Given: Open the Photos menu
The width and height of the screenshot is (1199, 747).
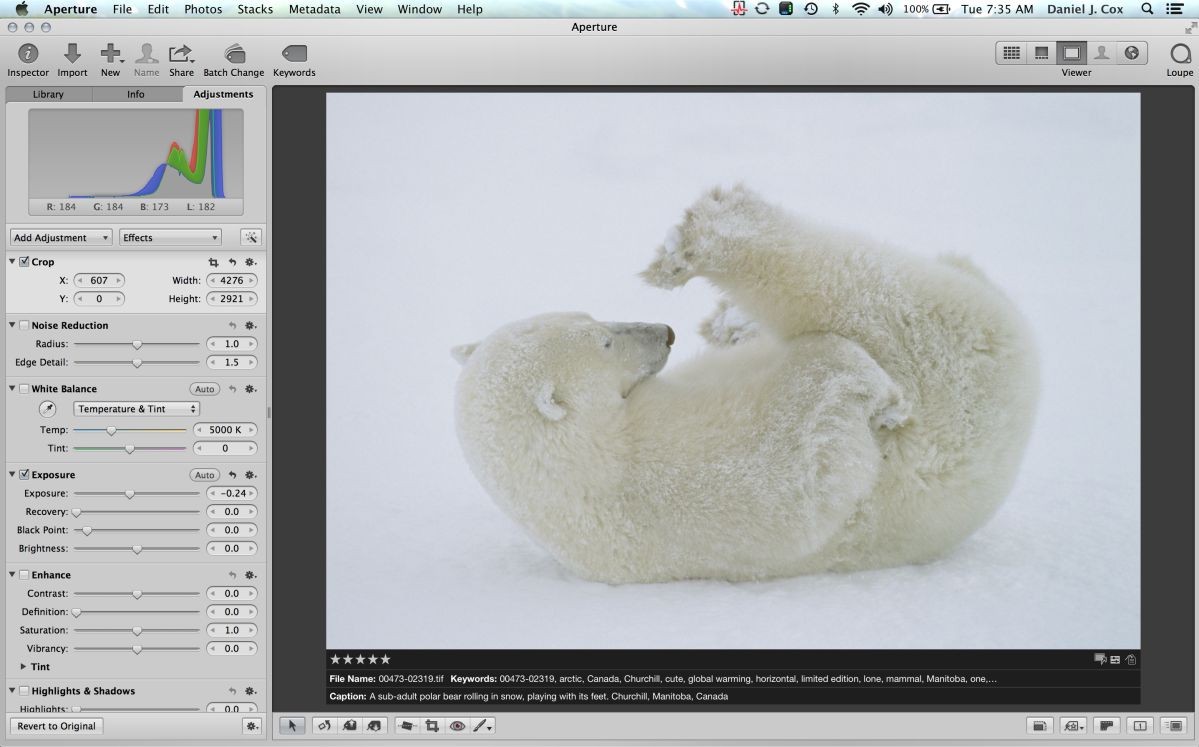Looking at the screenshot, I should 203,9.
